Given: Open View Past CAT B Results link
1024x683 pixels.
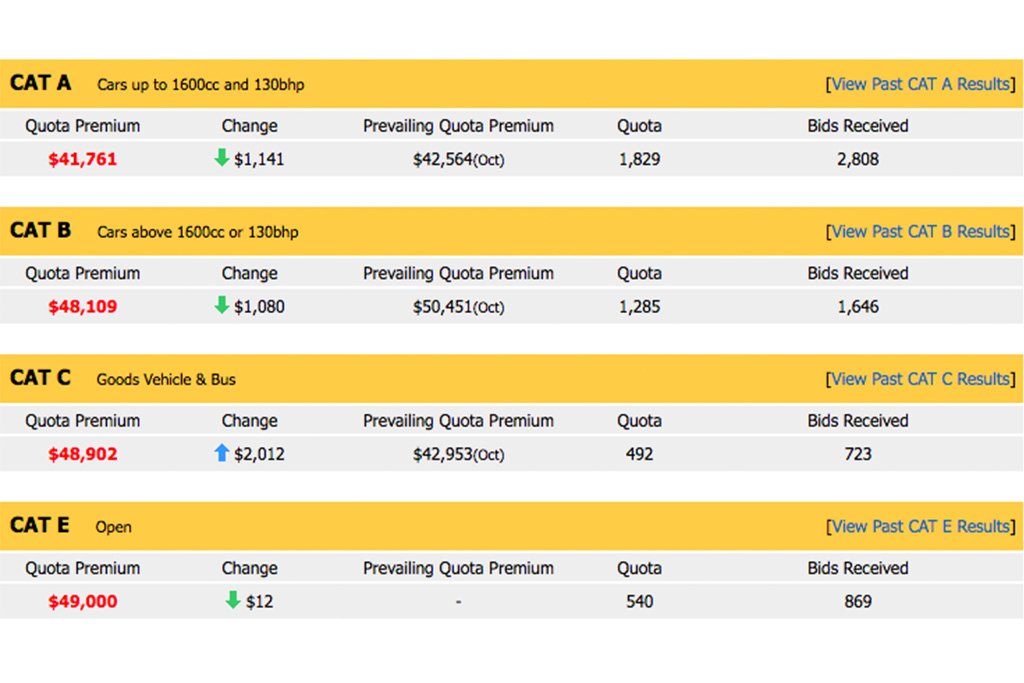Looking at the screenshot, I should tap(920, 232).
